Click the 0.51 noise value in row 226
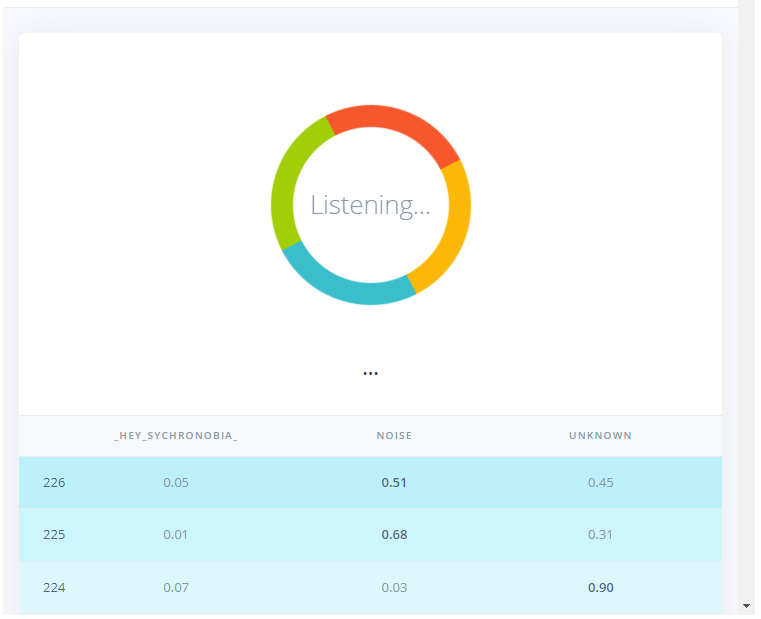 [394, 482]
